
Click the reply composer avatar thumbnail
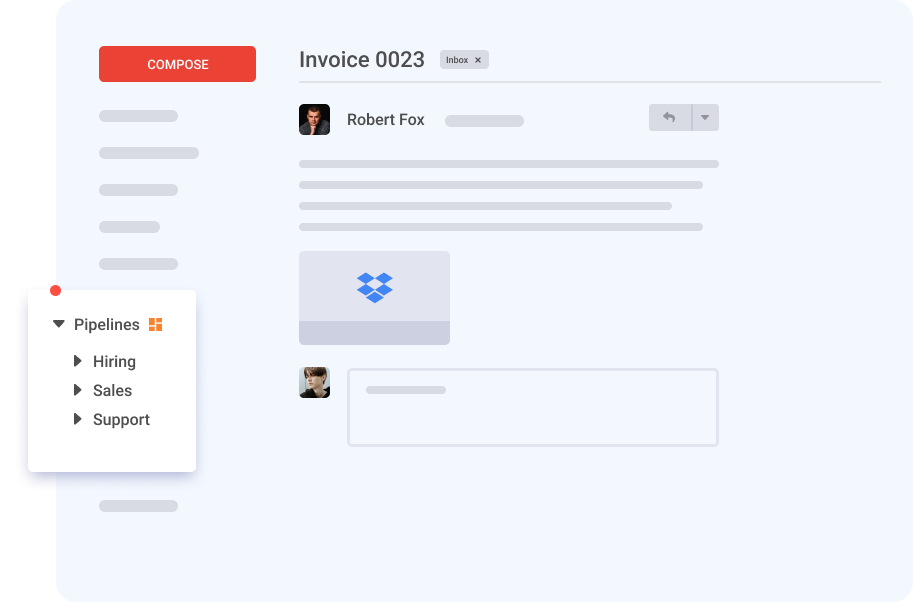tap(314, 382)
